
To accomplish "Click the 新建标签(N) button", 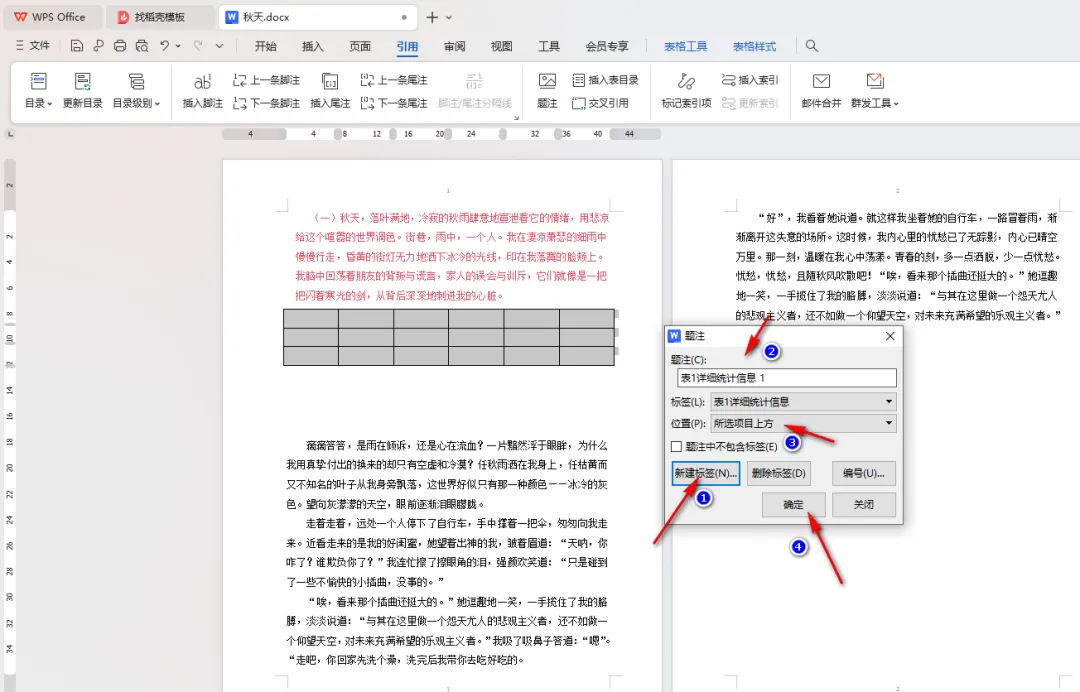I will (x=705, y=473).
